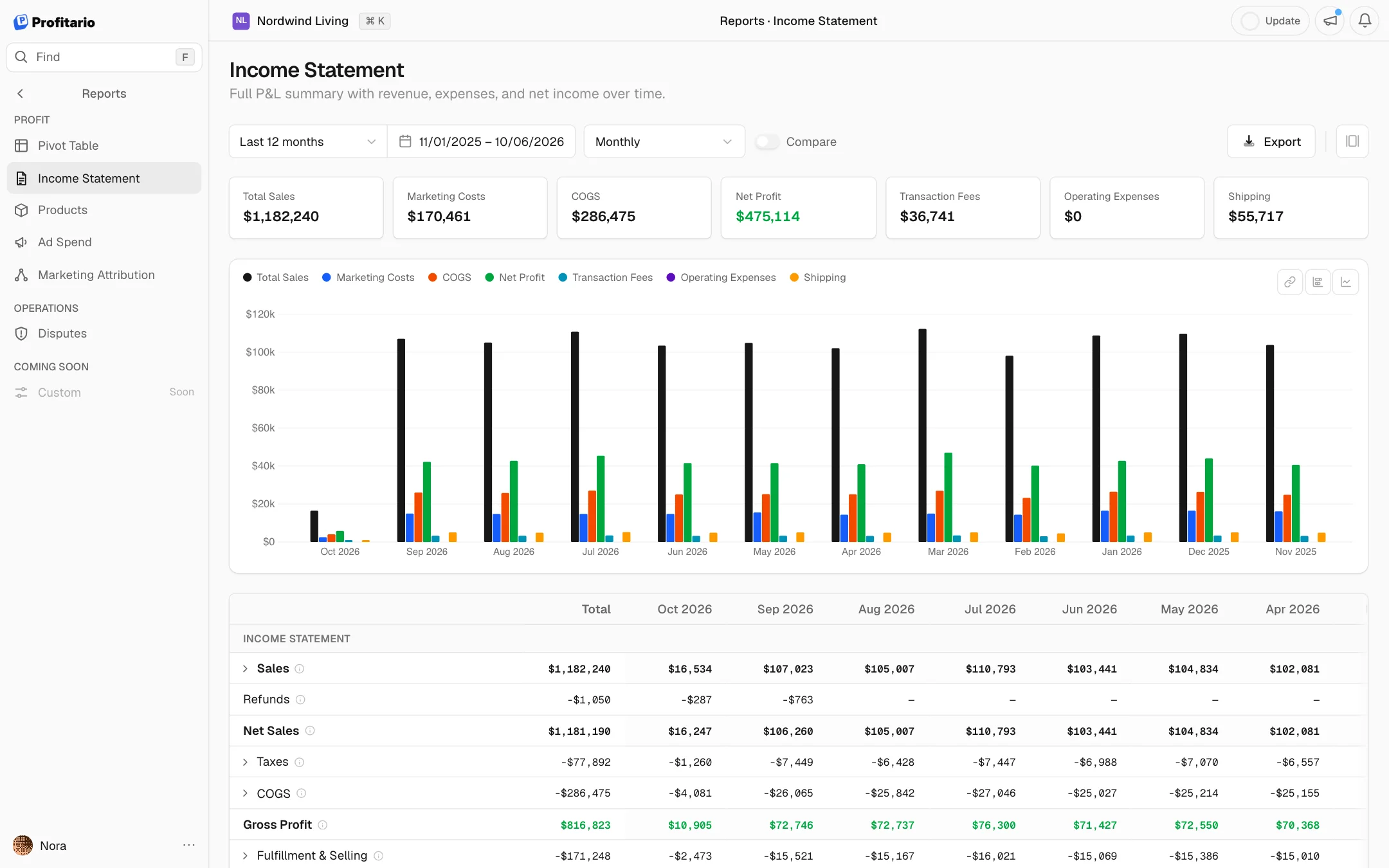Click the info icon next to Sales
The height and width of the screenshot is (868, 1389).
tap(300, 669)
